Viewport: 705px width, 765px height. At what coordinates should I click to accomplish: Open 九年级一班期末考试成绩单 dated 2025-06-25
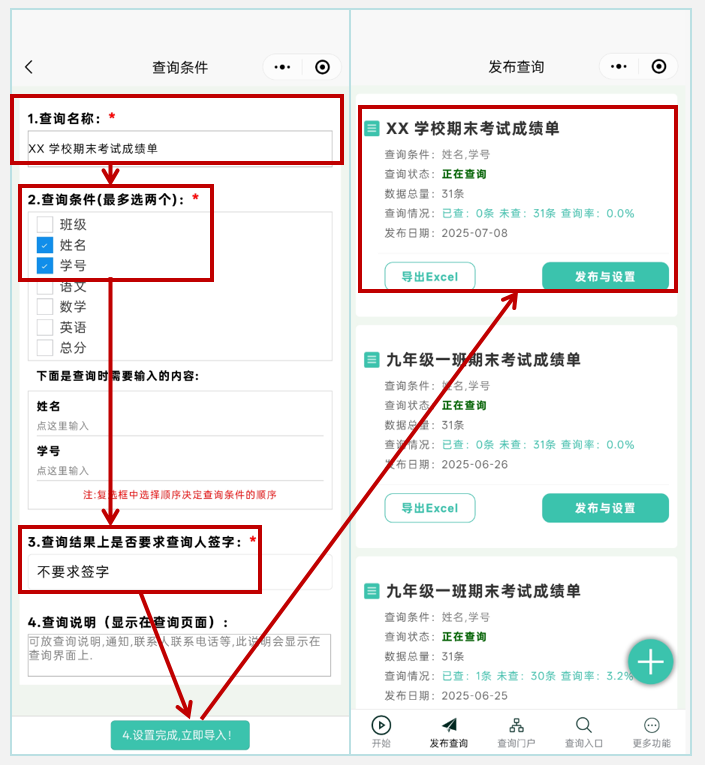[x=483, y=591]
